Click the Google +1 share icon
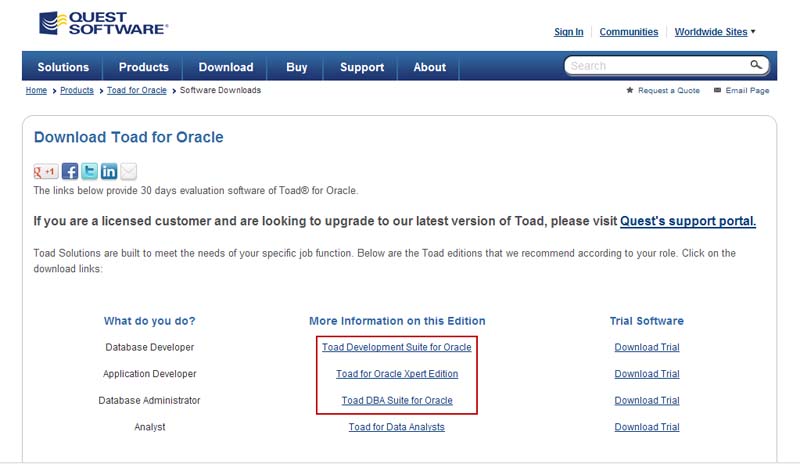The height and width of the screenshot is (464, 800). pyautogui.click(x=45, y=171)
